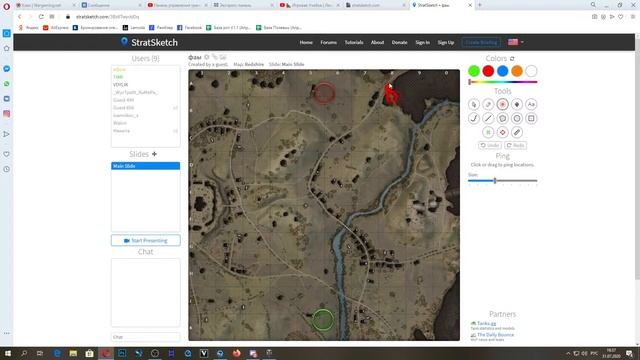Click the AliExpress bookmark
640x360 pixels.
[56, 28]
